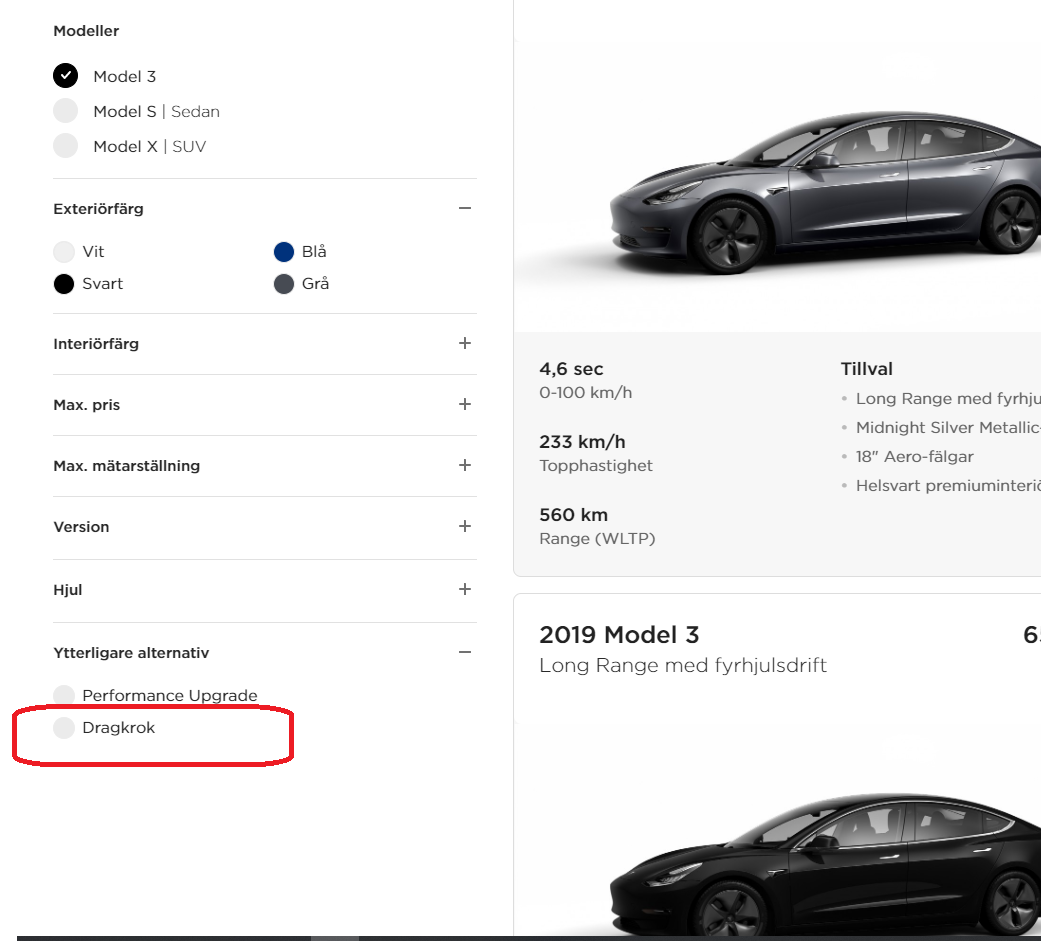Click the 'Long Range med fyrhju' option text
1042x941 pixels.
[x=948, y=399]
